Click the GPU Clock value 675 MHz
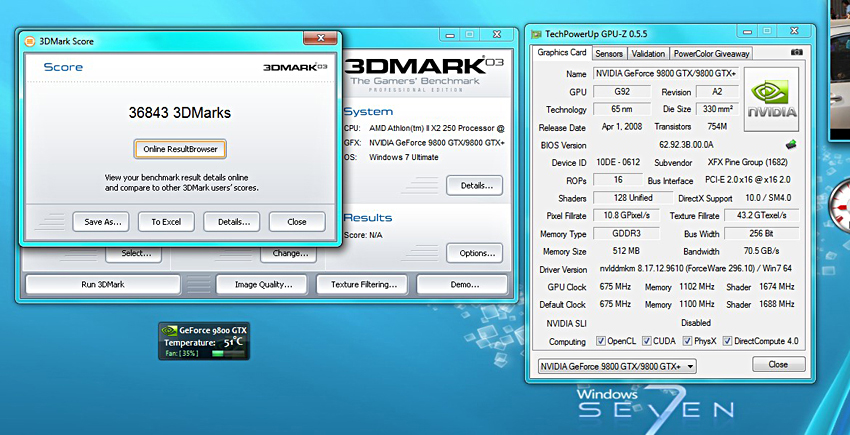850x435 pixels. point(615,286)
